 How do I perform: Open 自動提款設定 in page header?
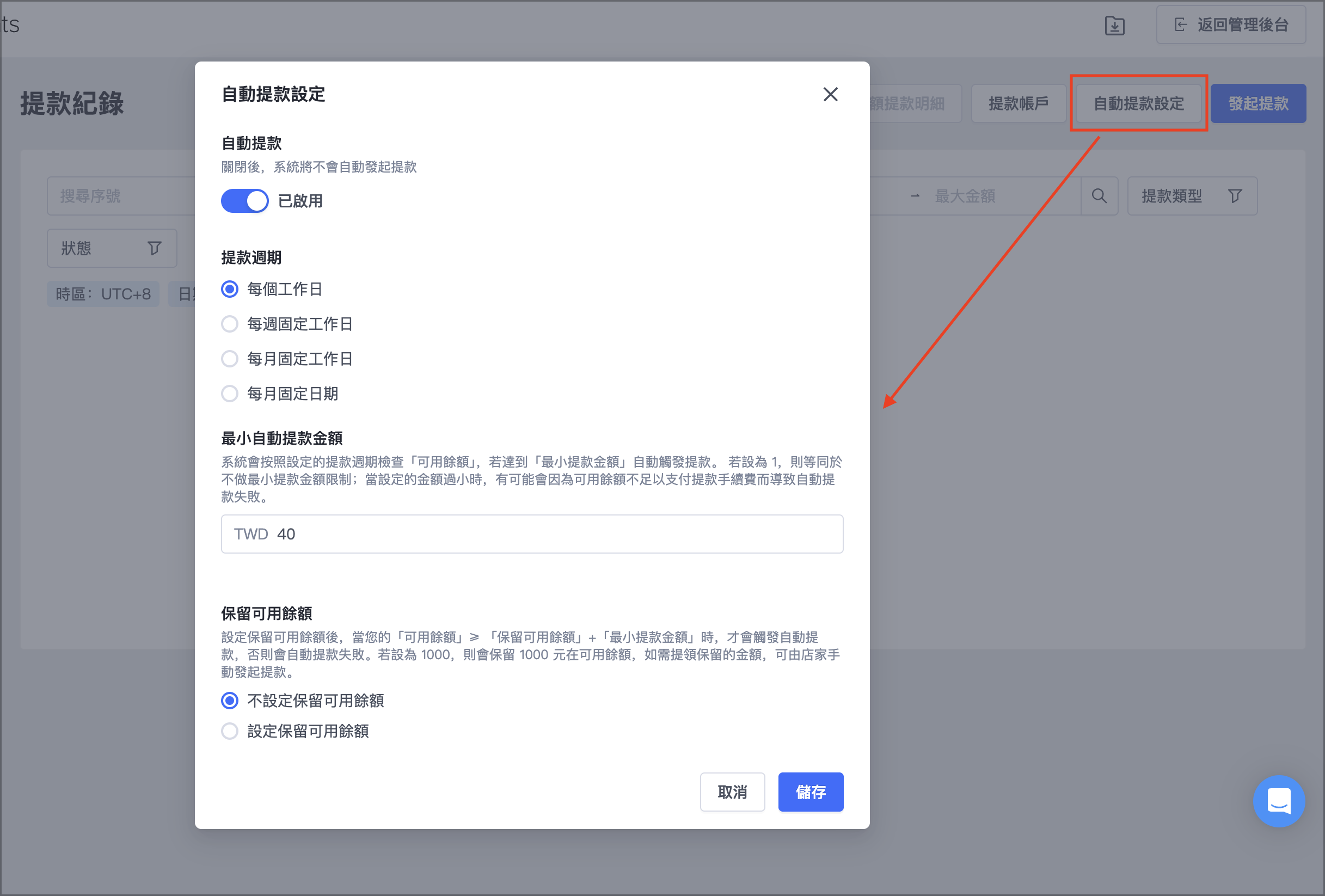pyautogui.click(x=1139, y=103)
